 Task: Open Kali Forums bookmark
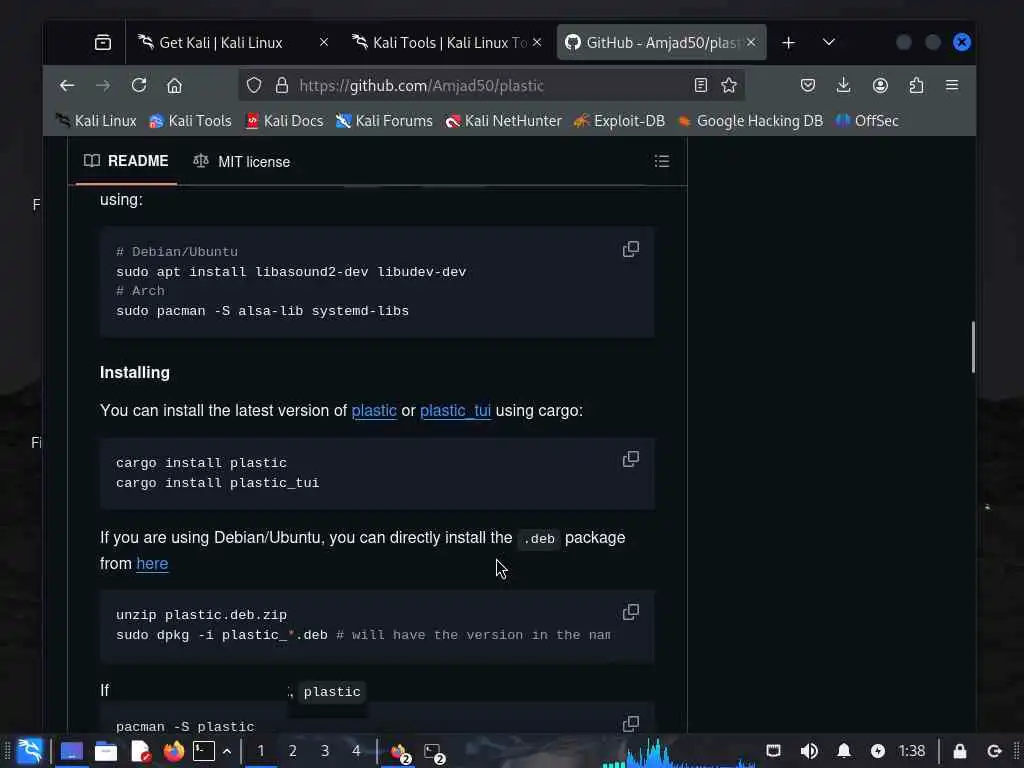tap(384, 121)
